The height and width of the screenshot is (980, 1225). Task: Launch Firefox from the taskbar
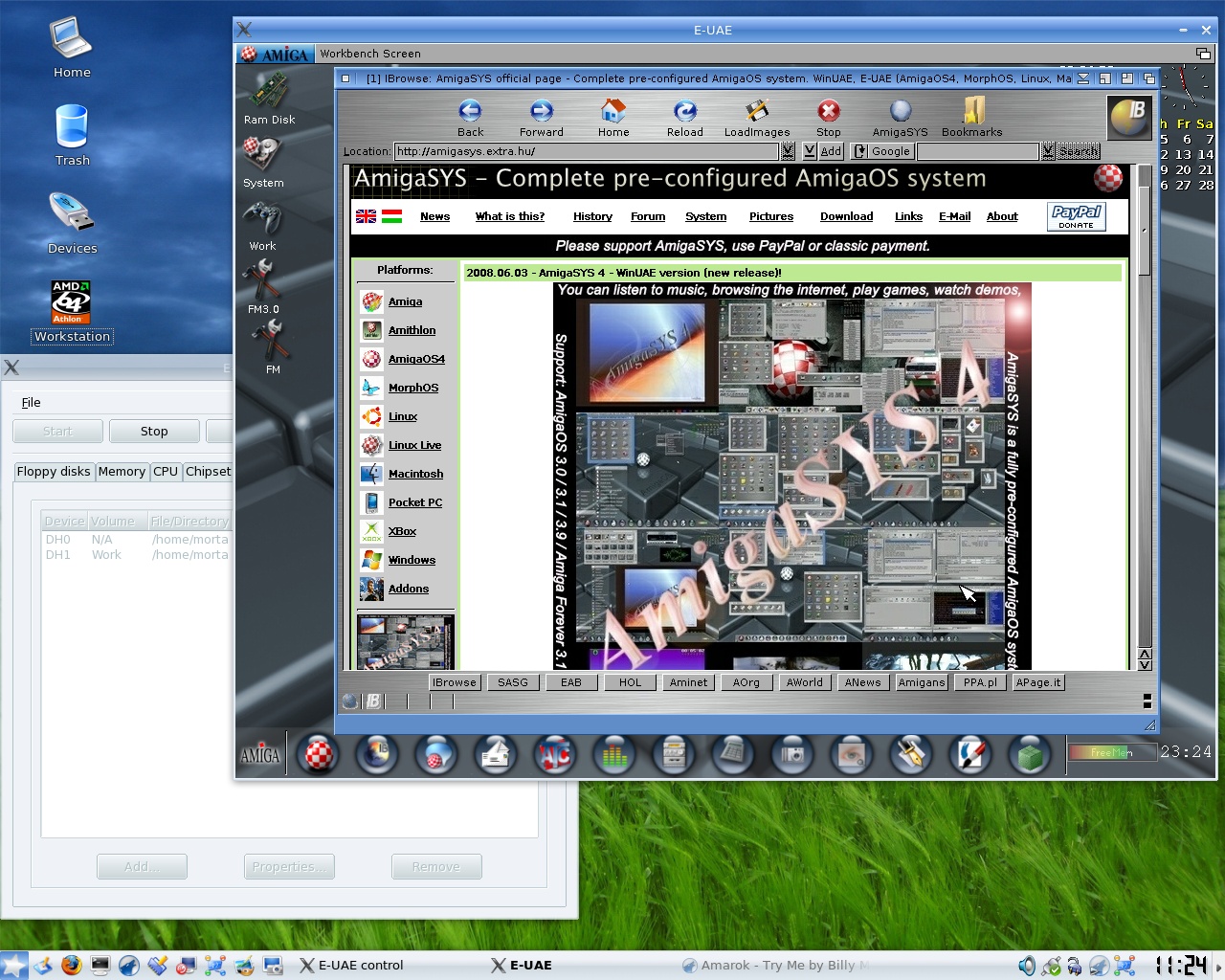71,965
